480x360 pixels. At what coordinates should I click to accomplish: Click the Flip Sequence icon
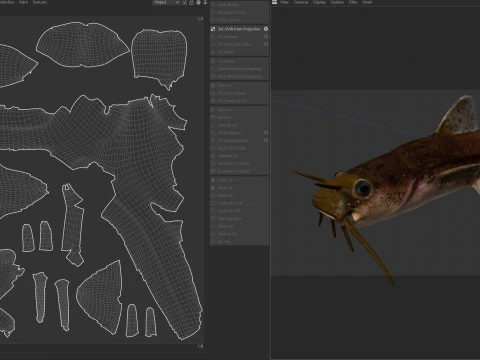tap(213, 218)
